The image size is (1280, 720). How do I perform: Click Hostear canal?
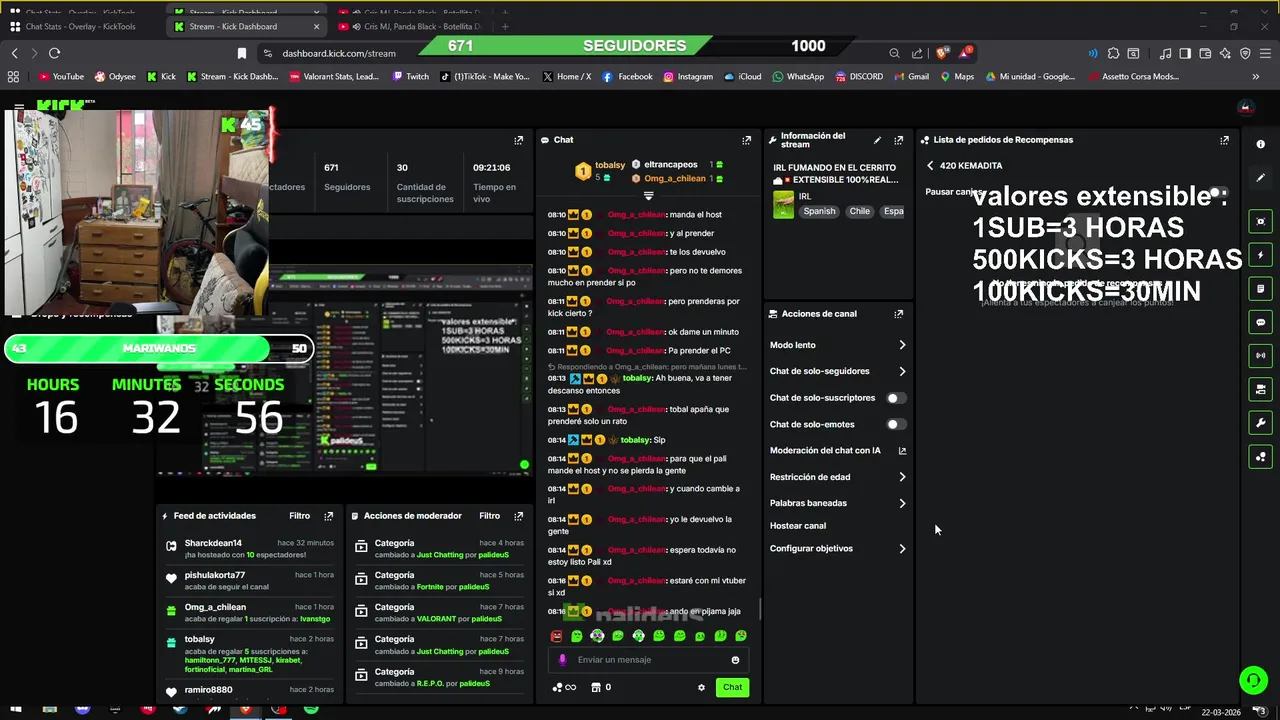[798, 526]
